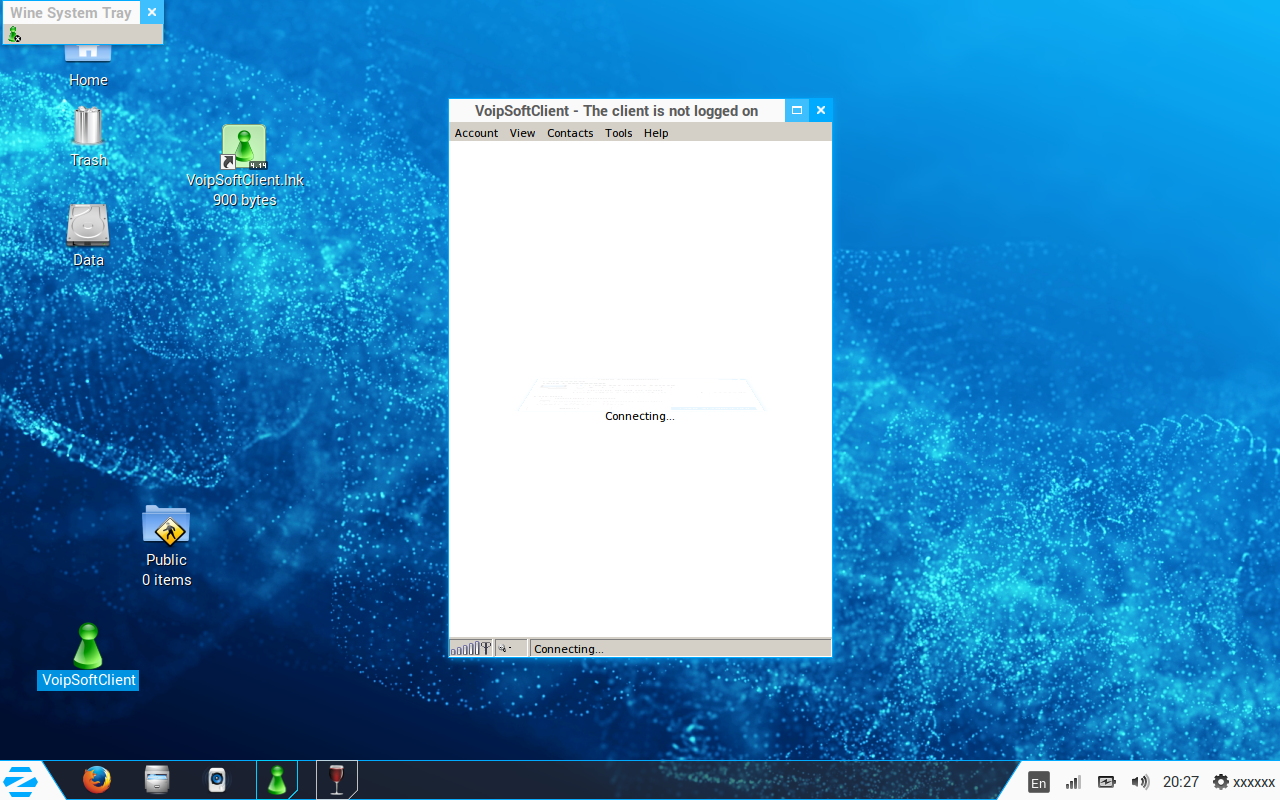The height and width of the screenshot is (800, 1280).
Task: Click the VoipSoftClient taskbar icon
Action: [x=277, y=780]
